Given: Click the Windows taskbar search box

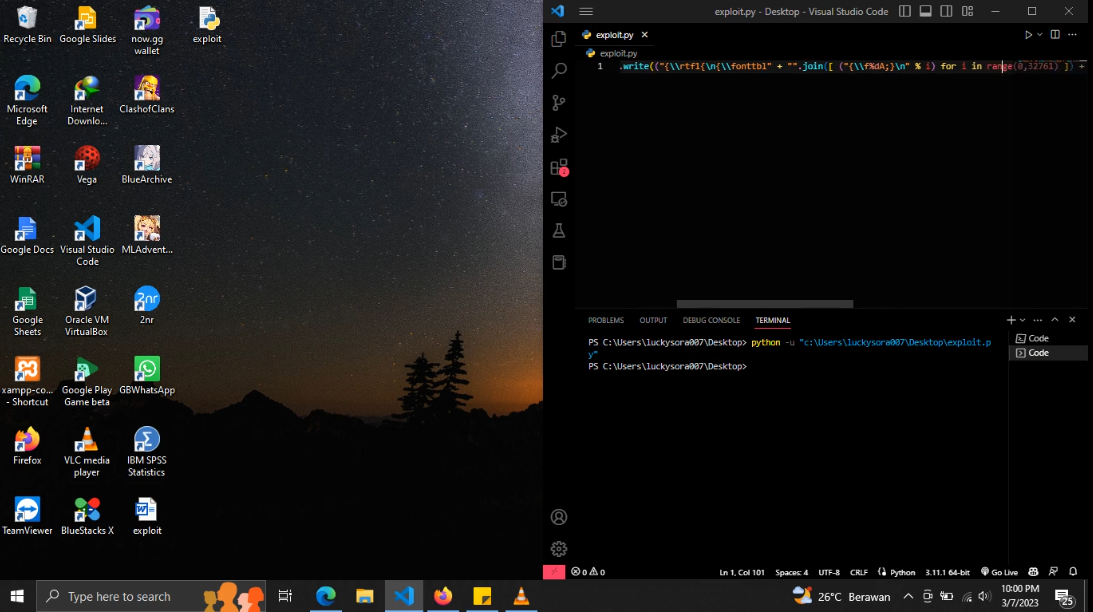Looking at the screenshot, I should (x=151, y=597).
